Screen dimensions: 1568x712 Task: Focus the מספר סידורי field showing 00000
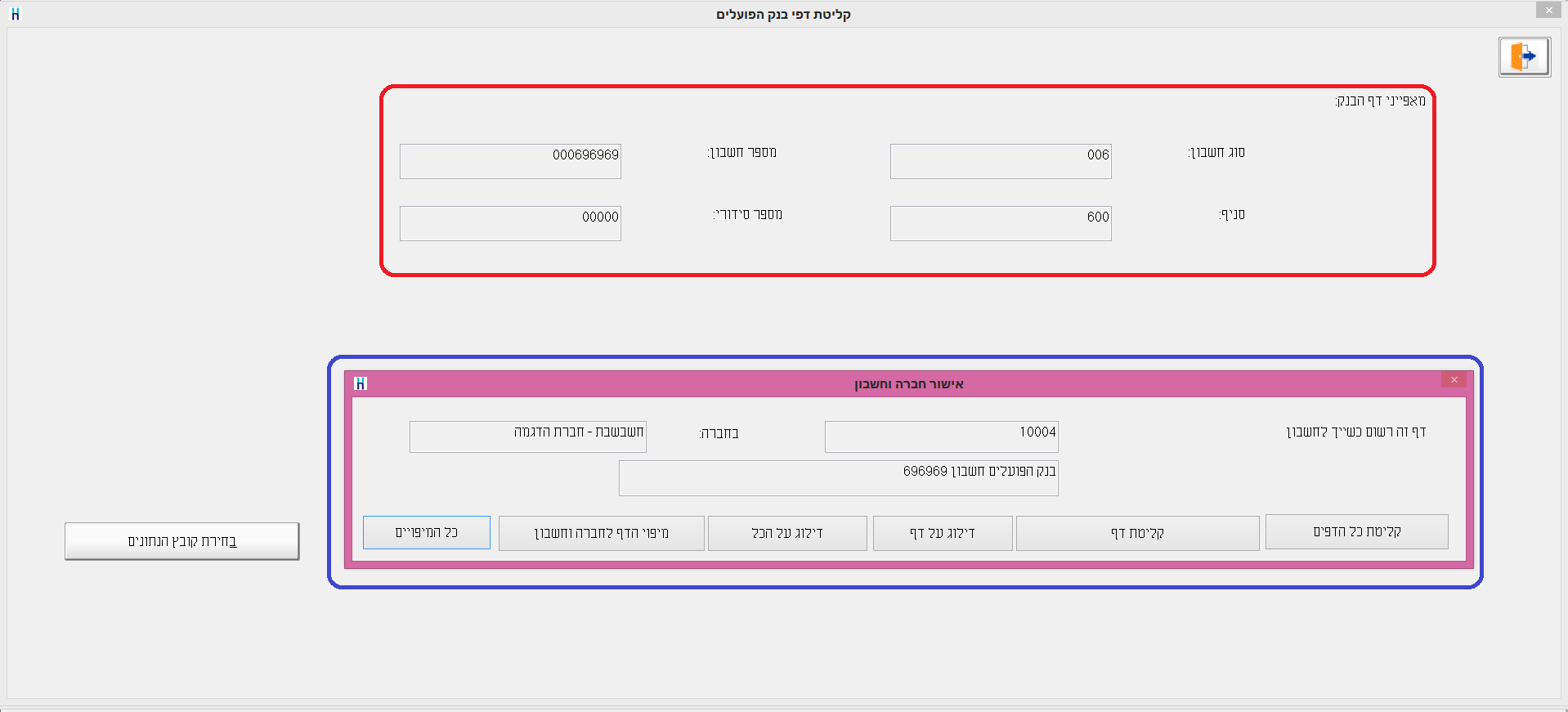[510, 223]
